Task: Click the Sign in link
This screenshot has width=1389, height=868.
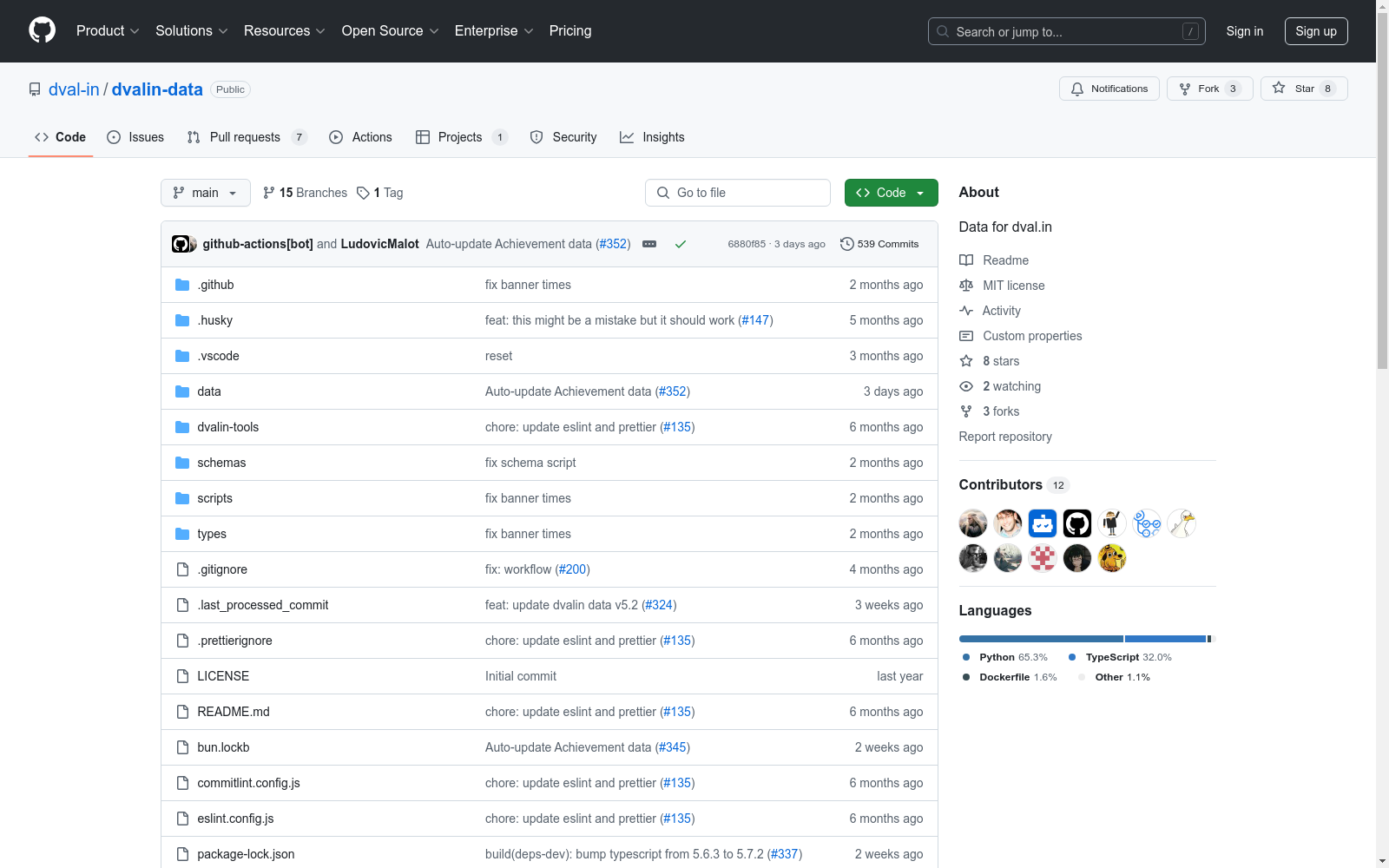Action: coord(1245,31)
